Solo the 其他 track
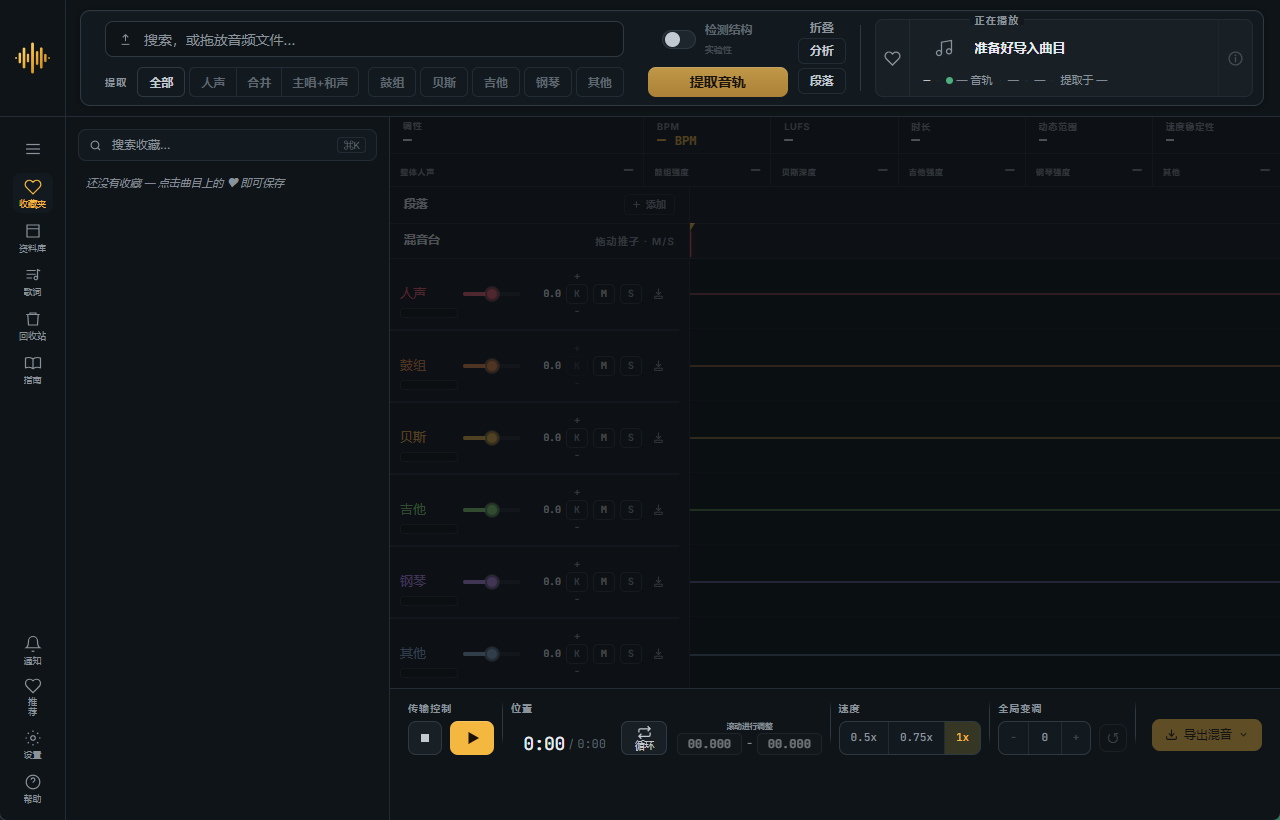 tap(630, 654)
